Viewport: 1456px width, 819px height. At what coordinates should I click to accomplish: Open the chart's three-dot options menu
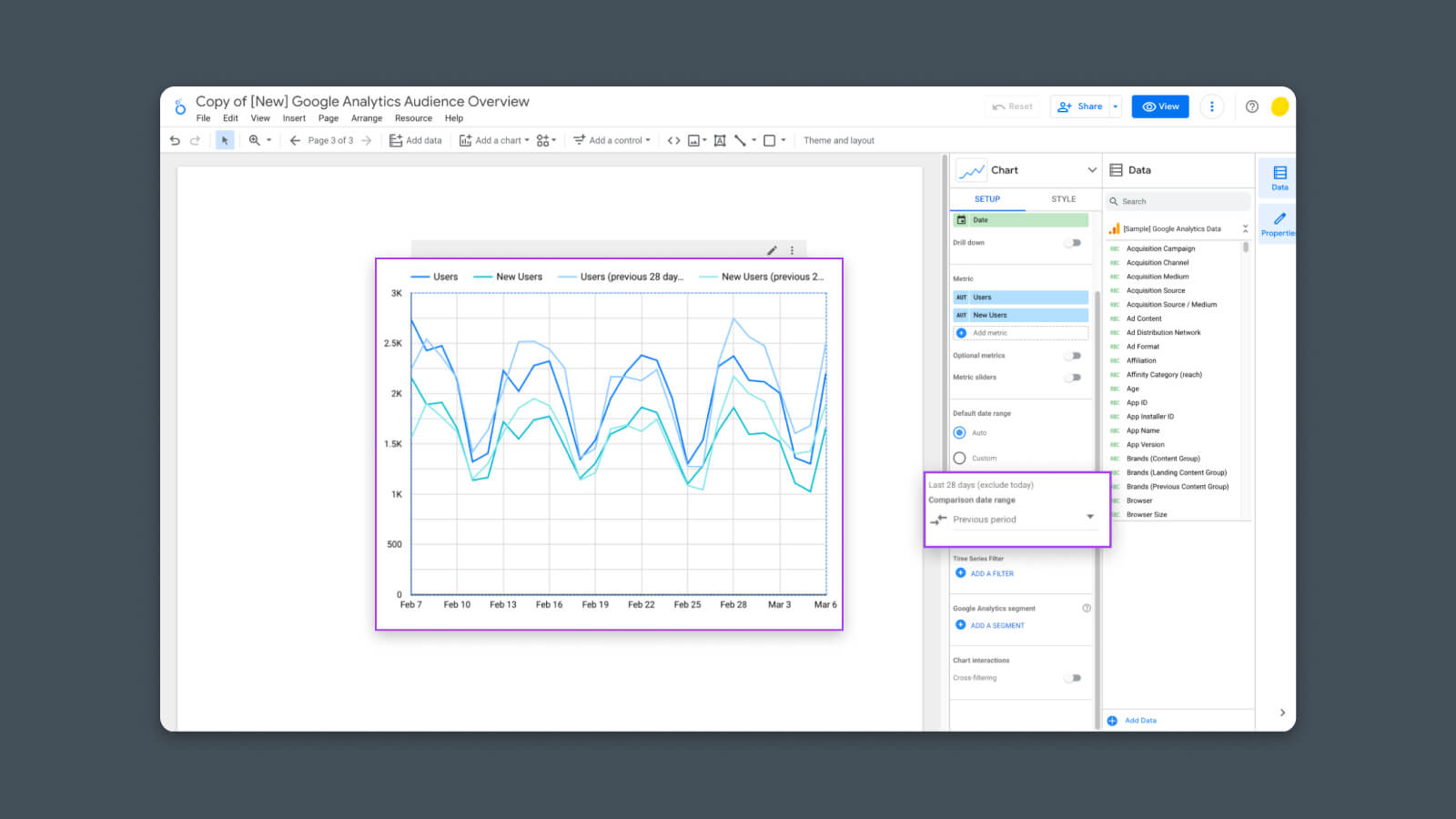click(x=793, y=250)
